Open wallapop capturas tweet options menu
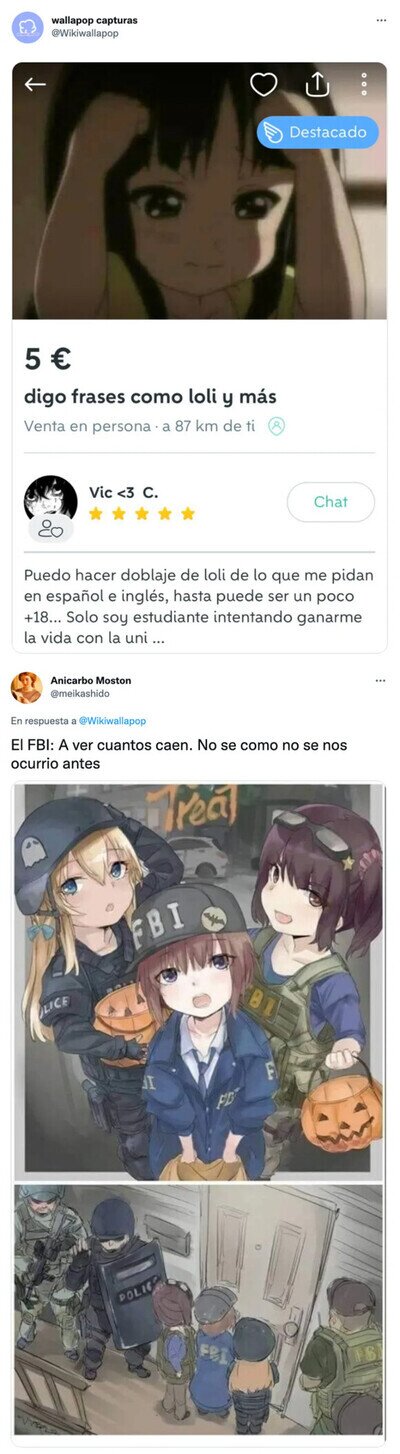400x1454 pixels. tap(381, 20)
